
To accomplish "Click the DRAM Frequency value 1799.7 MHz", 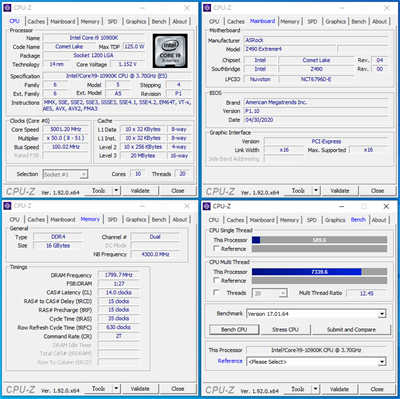I will point(119,275).
